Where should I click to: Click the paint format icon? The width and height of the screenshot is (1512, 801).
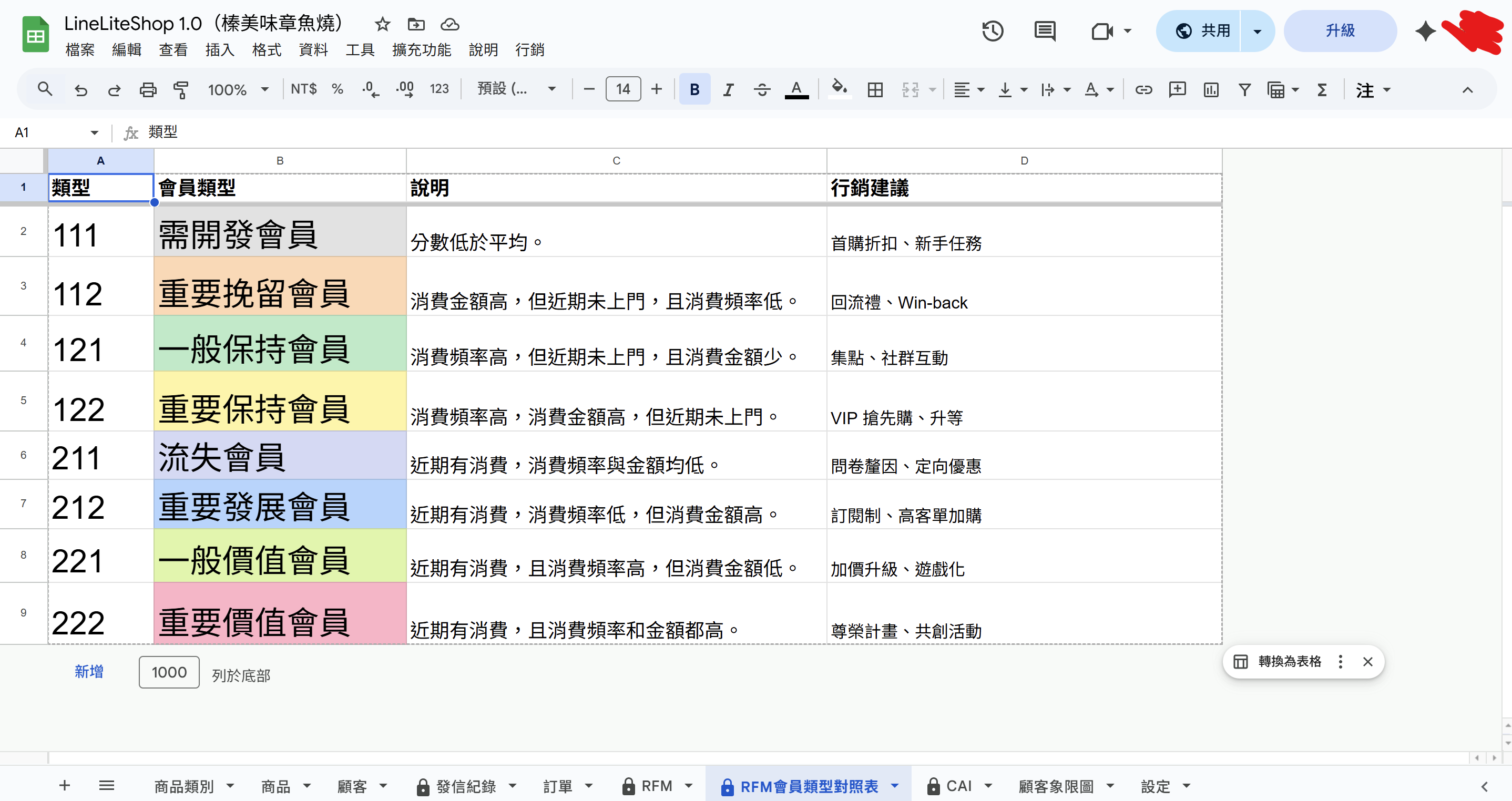181,90
